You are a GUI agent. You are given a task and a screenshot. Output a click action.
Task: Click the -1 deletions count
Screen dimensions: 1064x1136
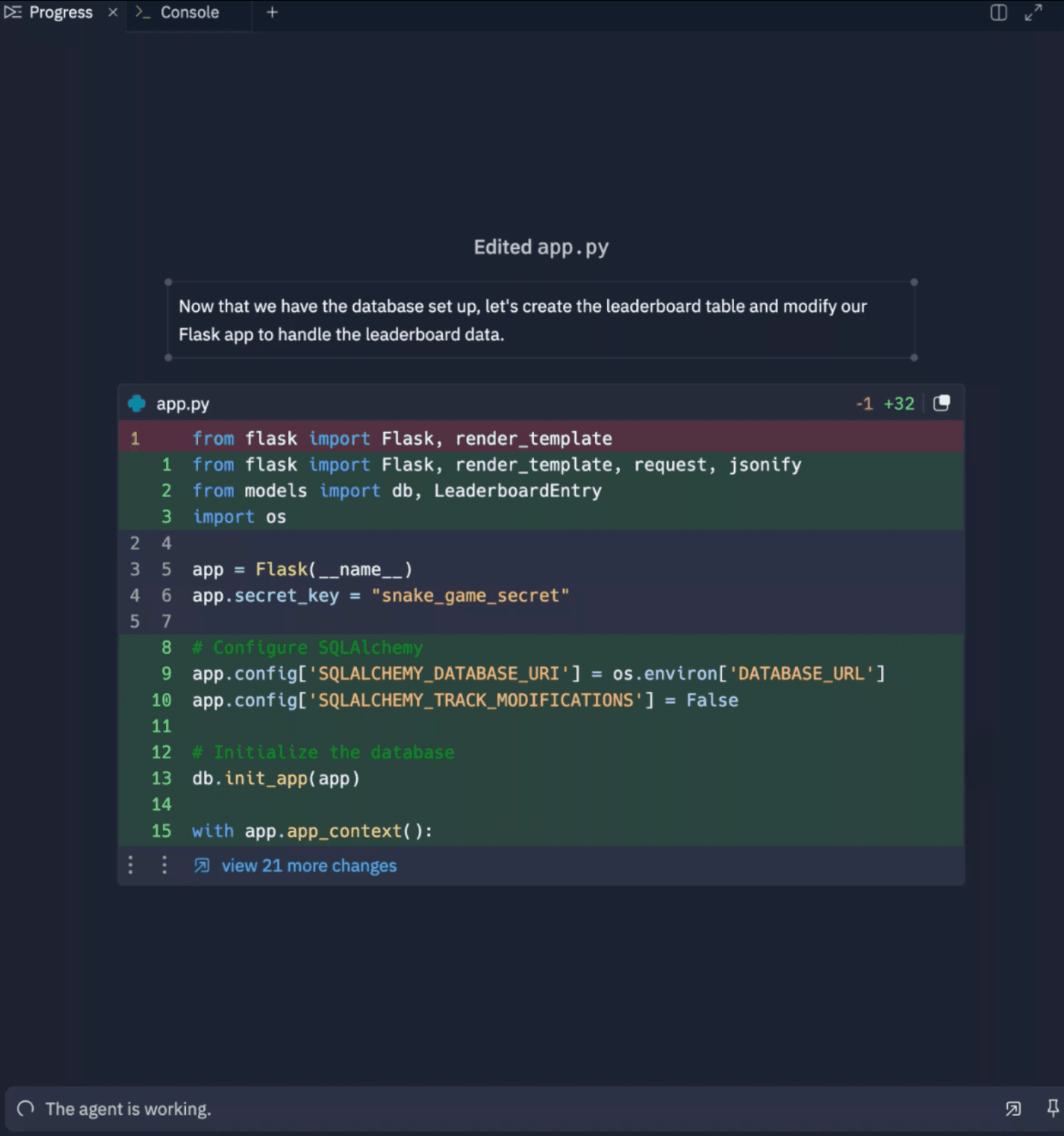tap(864, 403)
